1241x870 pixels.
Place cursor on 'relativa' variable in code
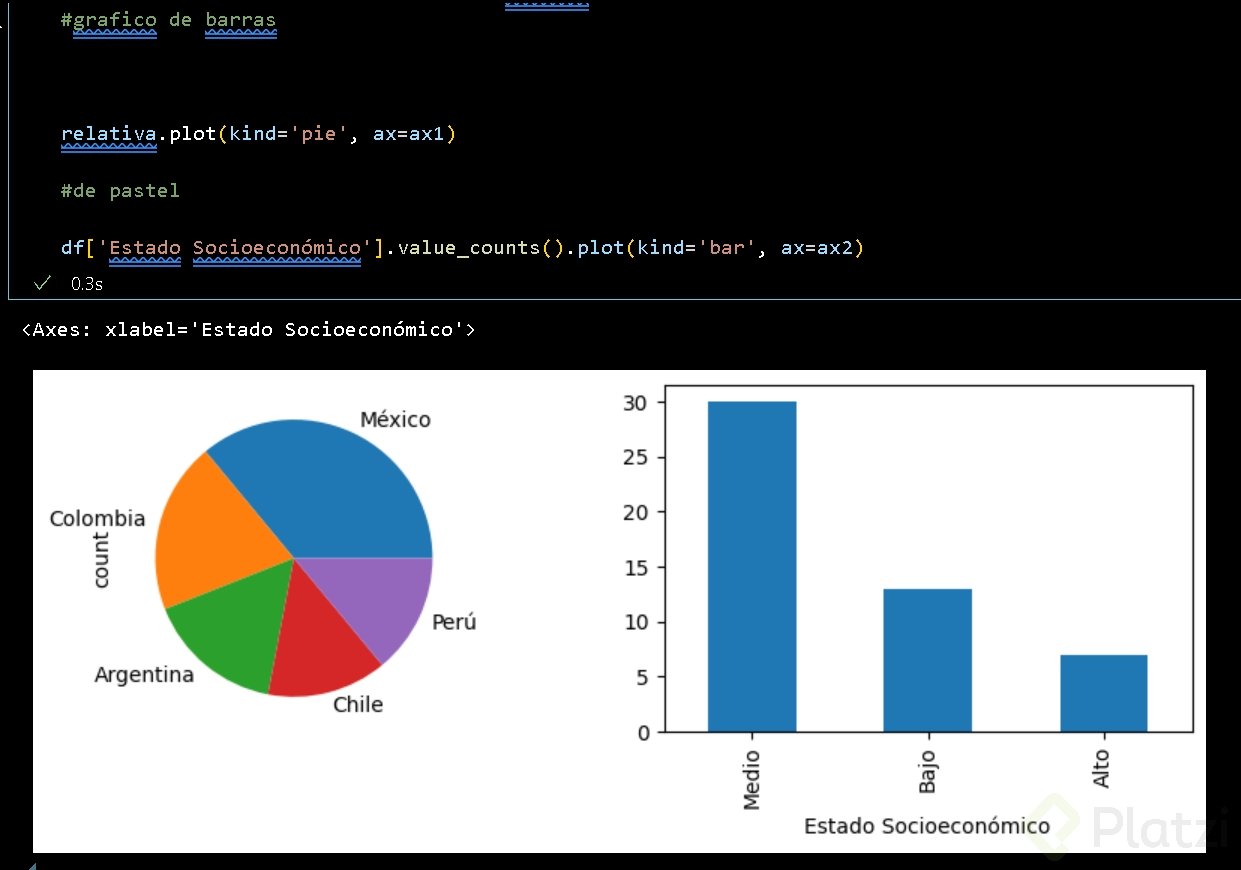point(108,134)
